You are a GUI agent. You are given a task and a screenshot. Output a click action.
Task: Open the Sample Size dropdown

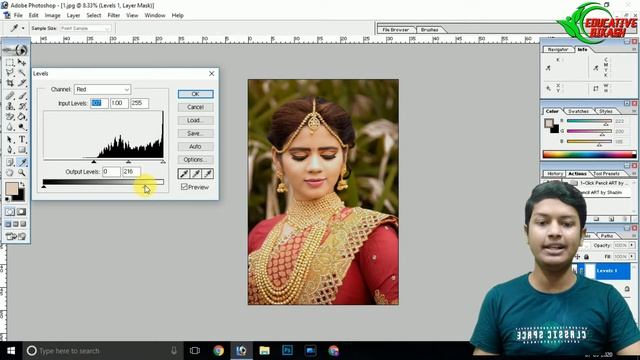(85, 28)
